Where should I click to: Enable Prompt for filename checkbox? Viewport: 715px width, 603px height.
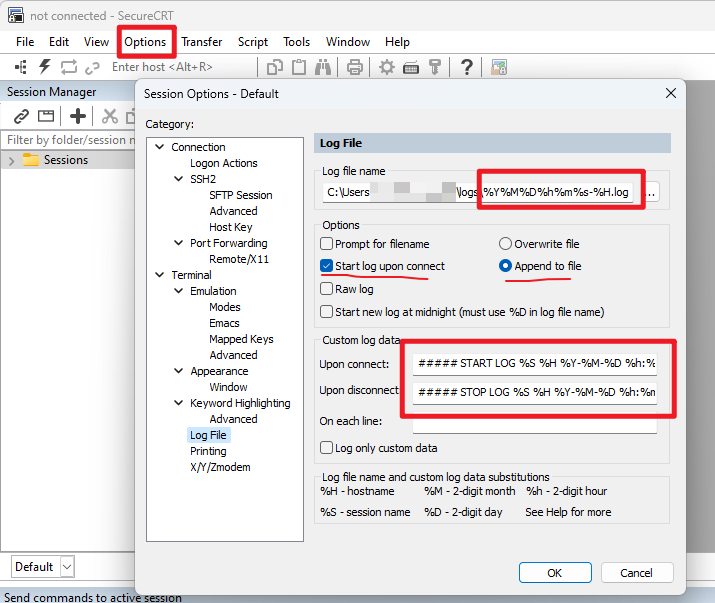tap(326, 244)
